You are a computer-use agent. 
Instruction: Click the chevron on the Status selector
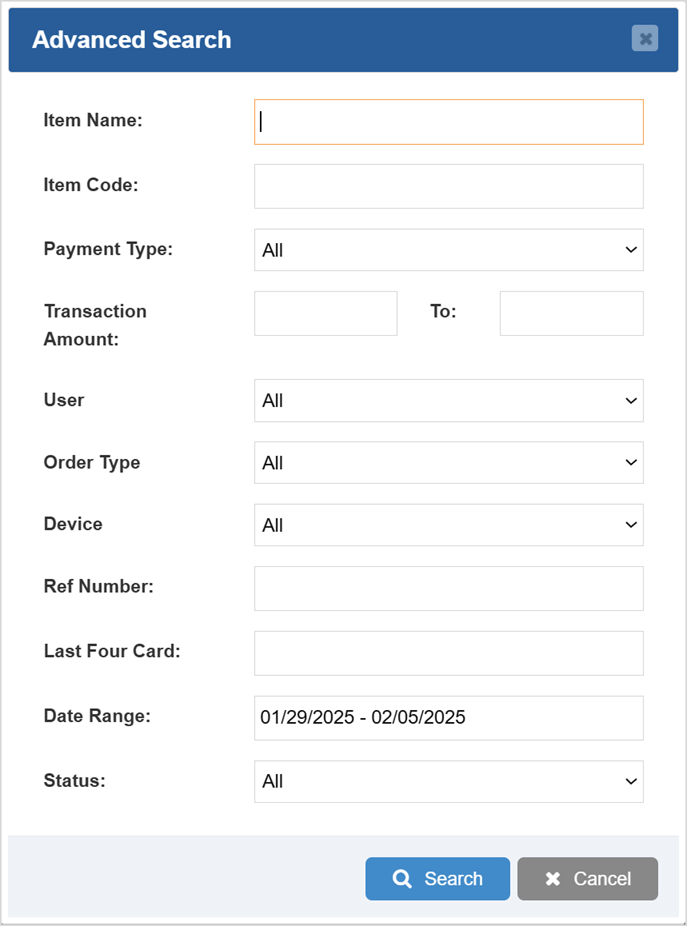tap(630, 781)
